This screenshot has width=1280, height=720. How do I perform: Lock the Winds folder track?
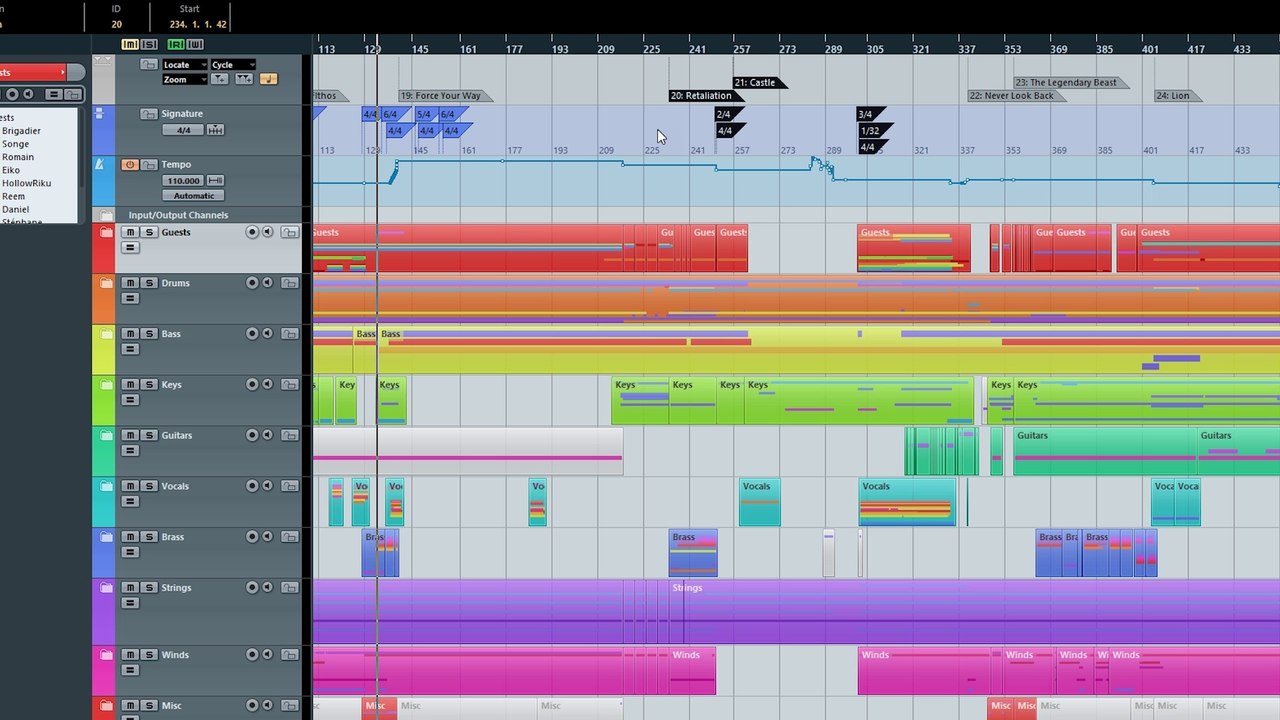(289, 655)
